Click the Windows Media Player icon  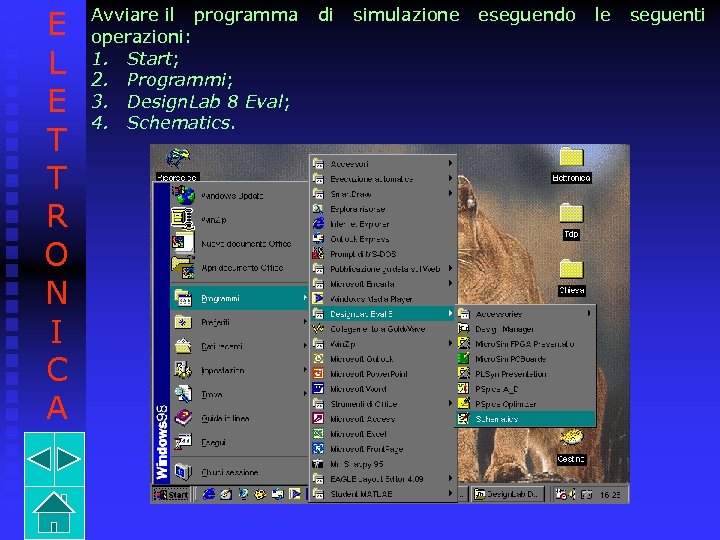coord(318,298)
